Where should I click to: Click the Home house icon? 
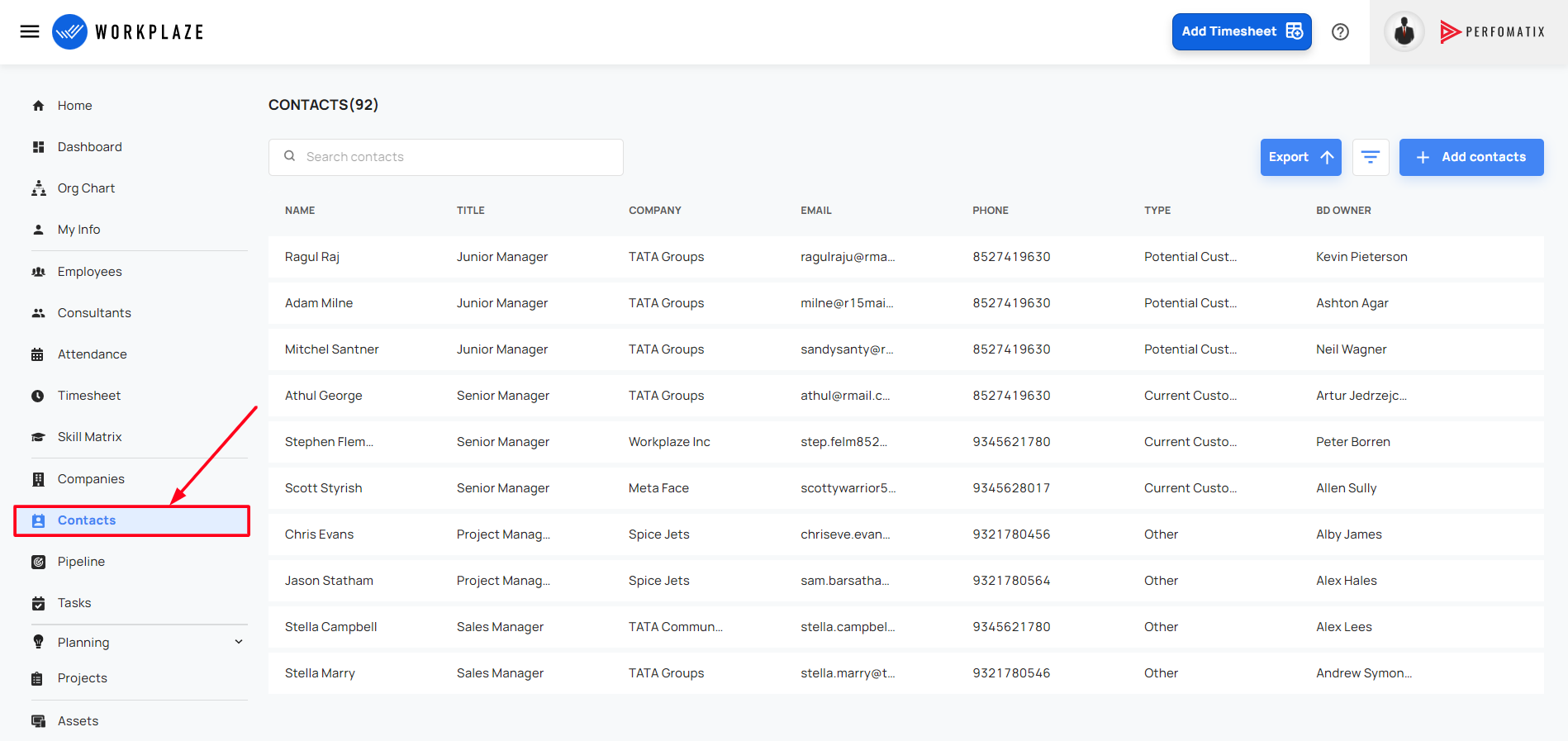[38, 106]
